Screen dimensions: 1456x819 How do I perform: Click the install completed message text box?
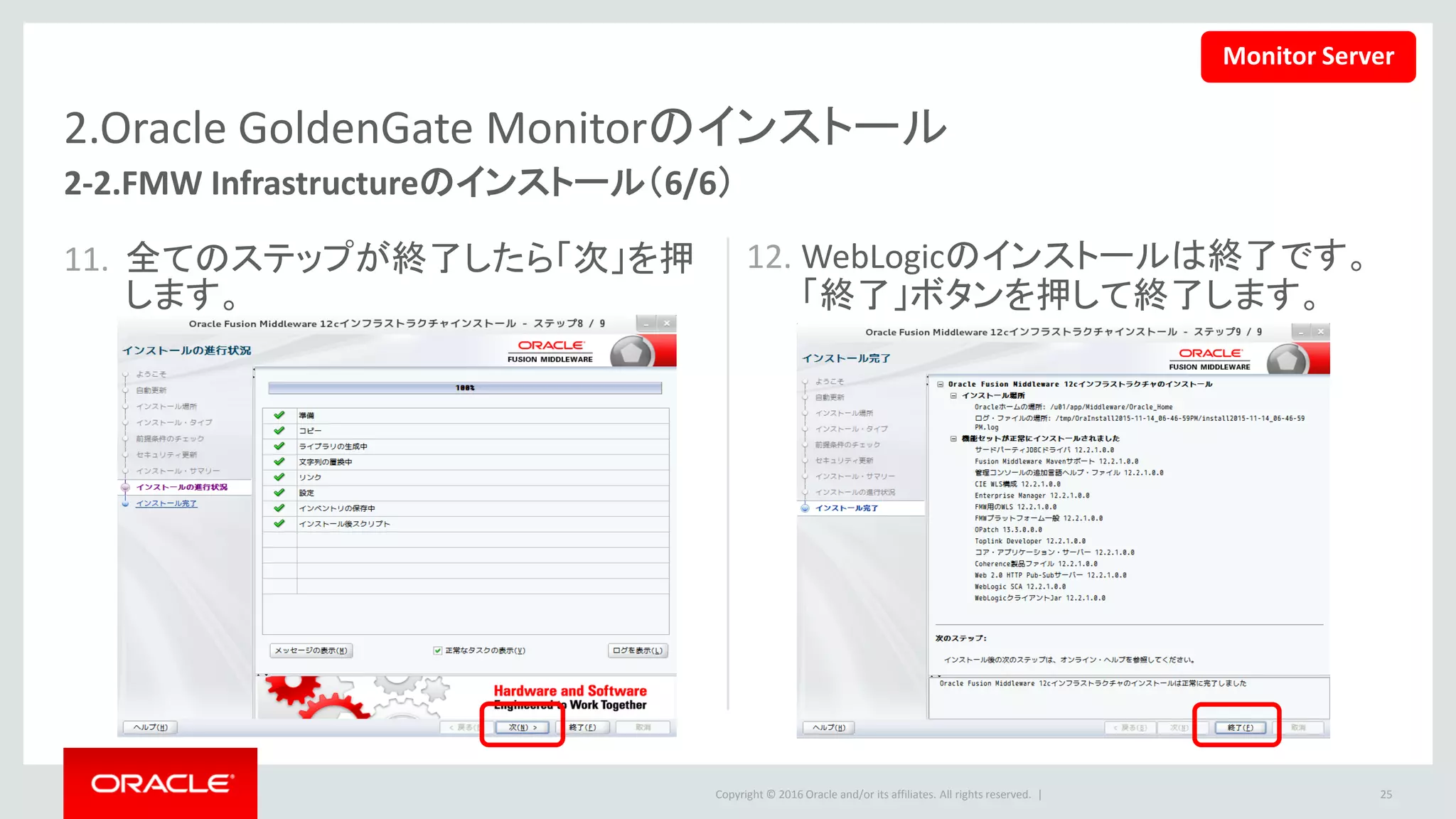coord(1129,697)
